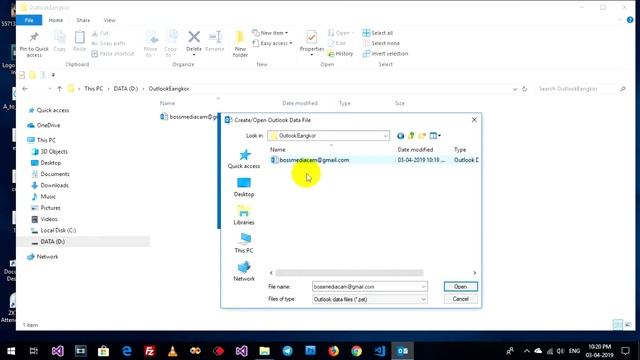Click This PC in the address bar
640x360 pixels.
tap(93, 89)
